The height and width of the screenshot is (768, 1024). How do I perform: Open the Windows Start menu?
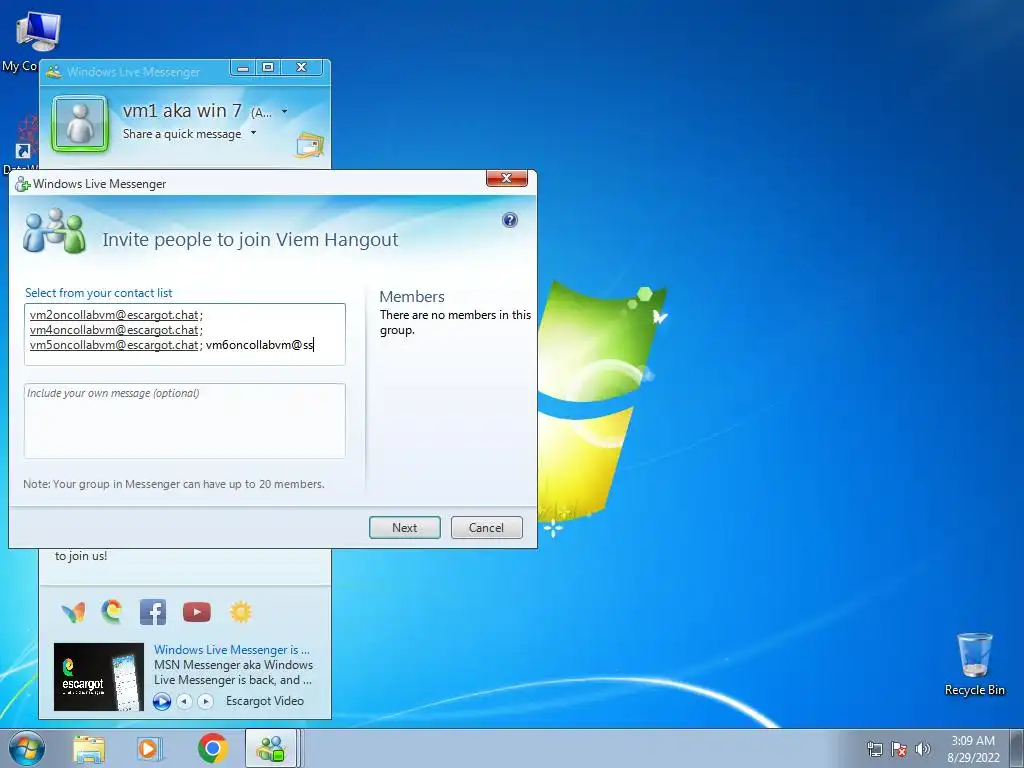coord(27,748)
